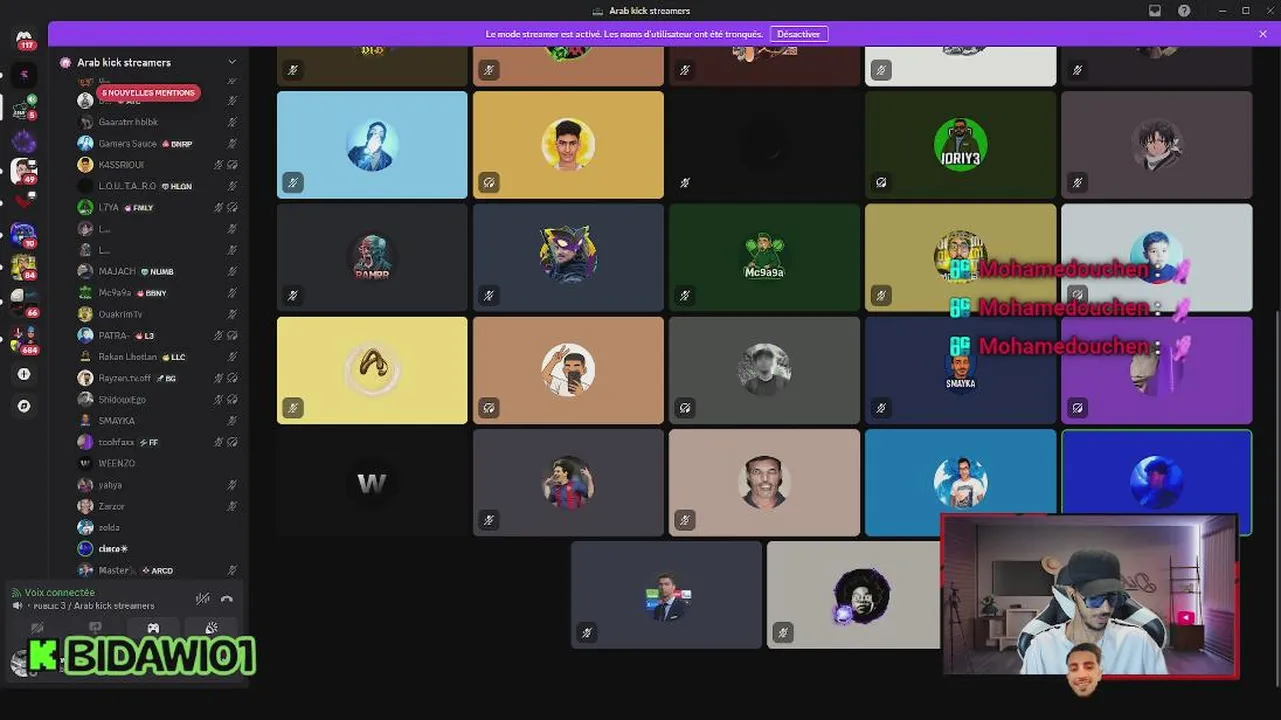Focus the light blue tile with anime avatar
The height and width of the screenshot is (720, 1281).
372,145
